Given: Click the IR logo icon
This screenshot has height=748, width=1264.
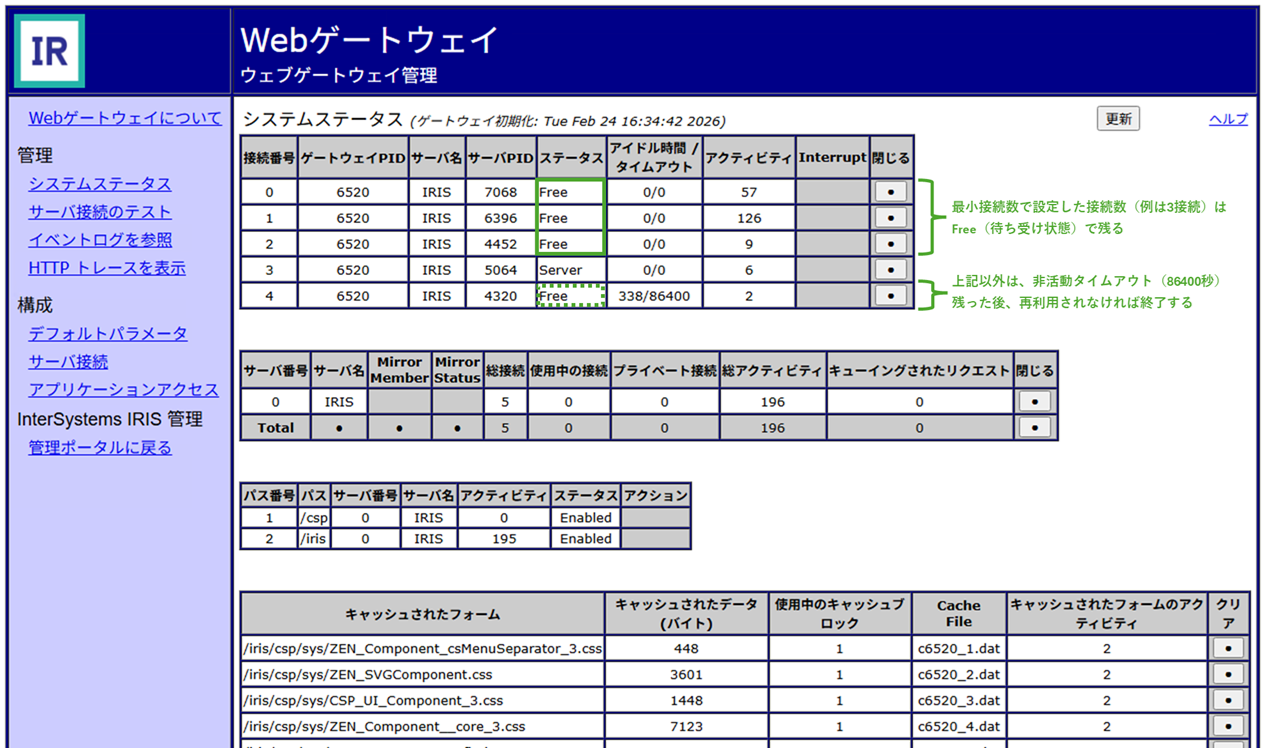Looking at the screenshot, I should [49, 51].
